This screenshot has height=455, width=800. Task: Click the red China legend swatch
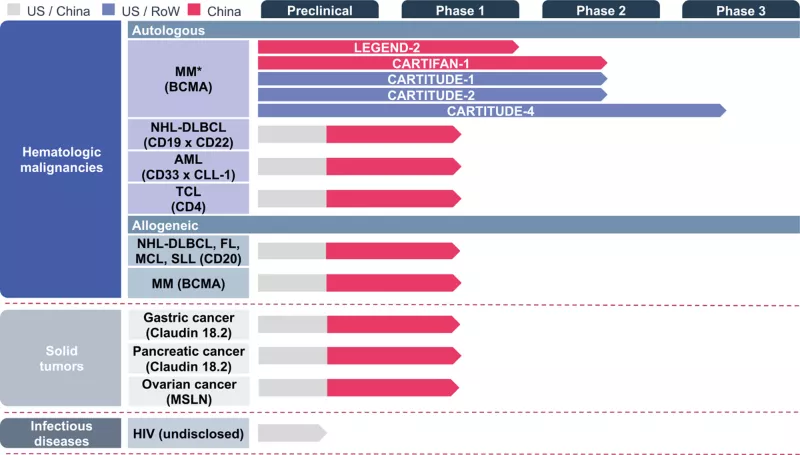[x=194, y=9]
